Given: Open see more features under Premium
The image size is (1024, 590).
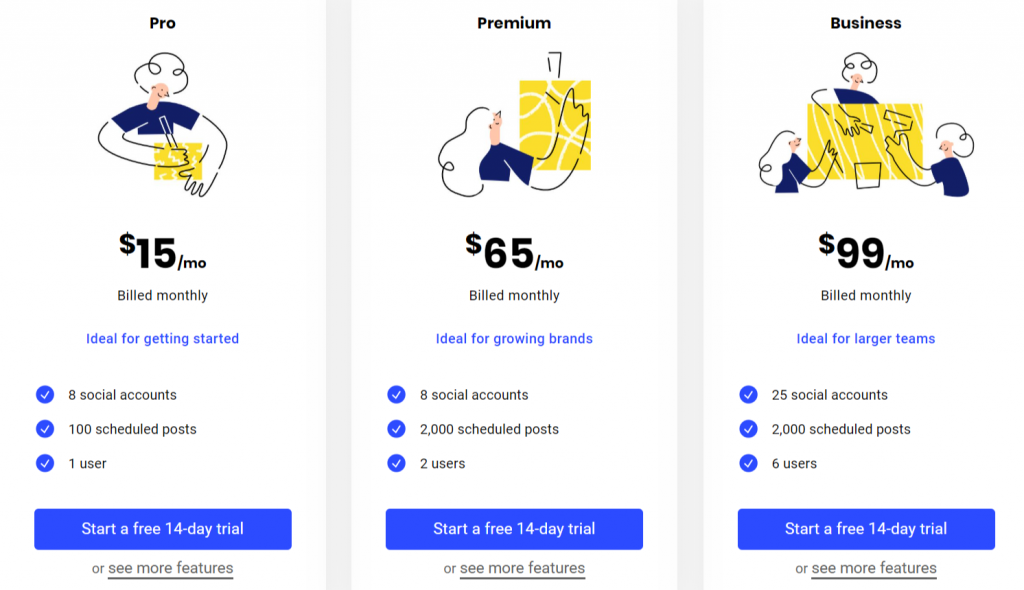Looking at the screenshot, I should click(x=523, y=567).
